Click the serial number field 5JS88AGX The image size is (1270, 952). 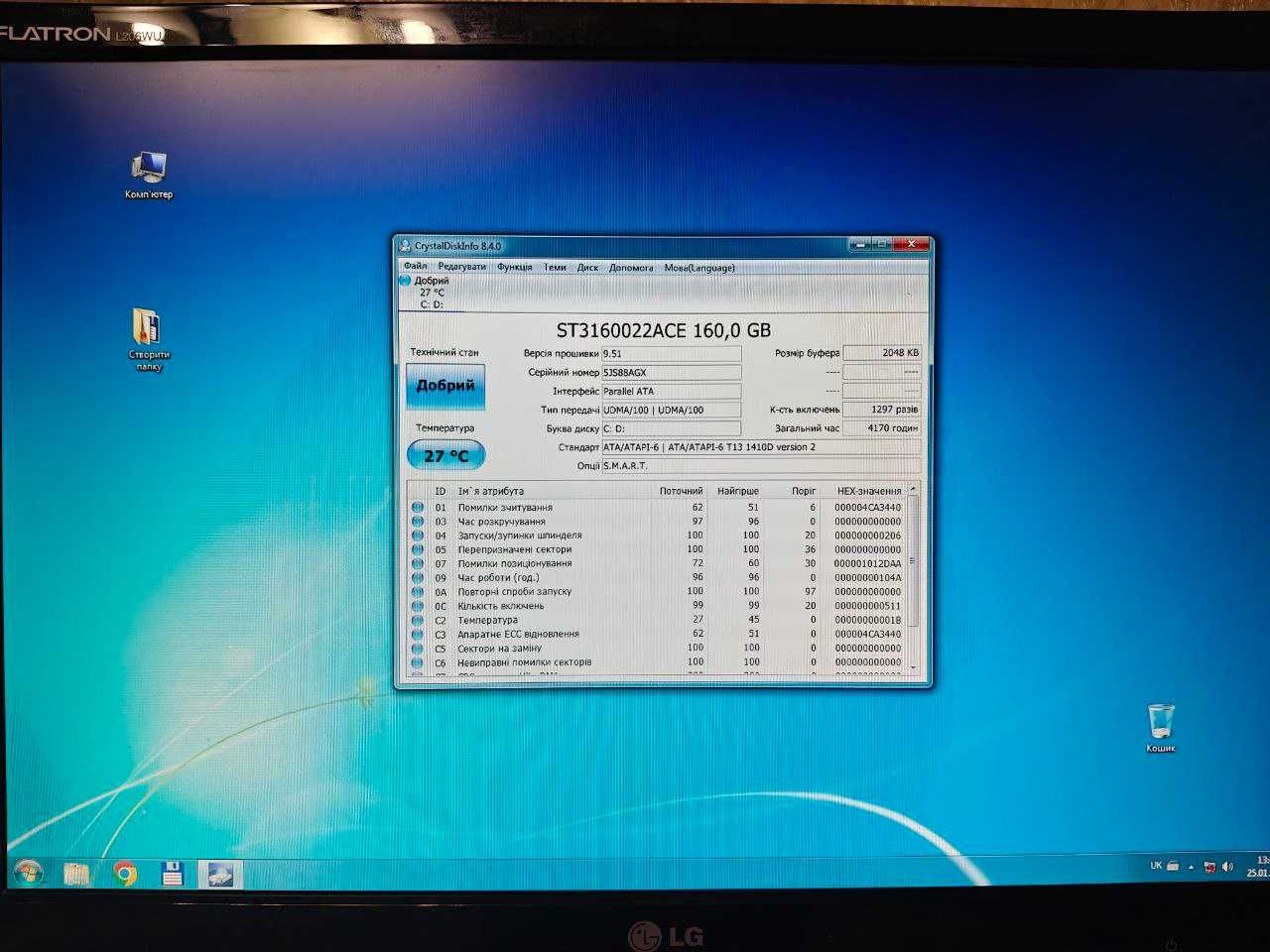(671, 372)
